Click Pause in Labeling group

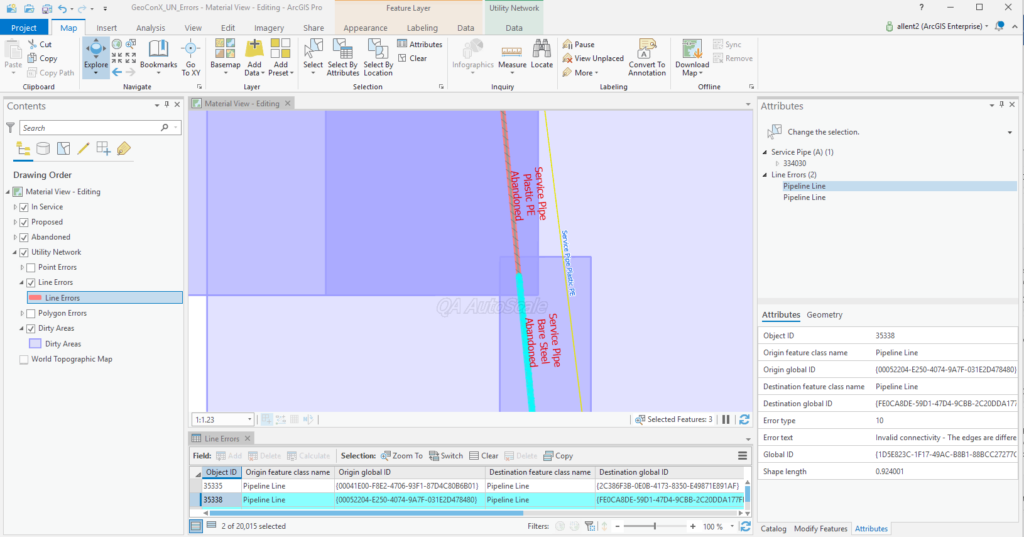coord(579,44)
